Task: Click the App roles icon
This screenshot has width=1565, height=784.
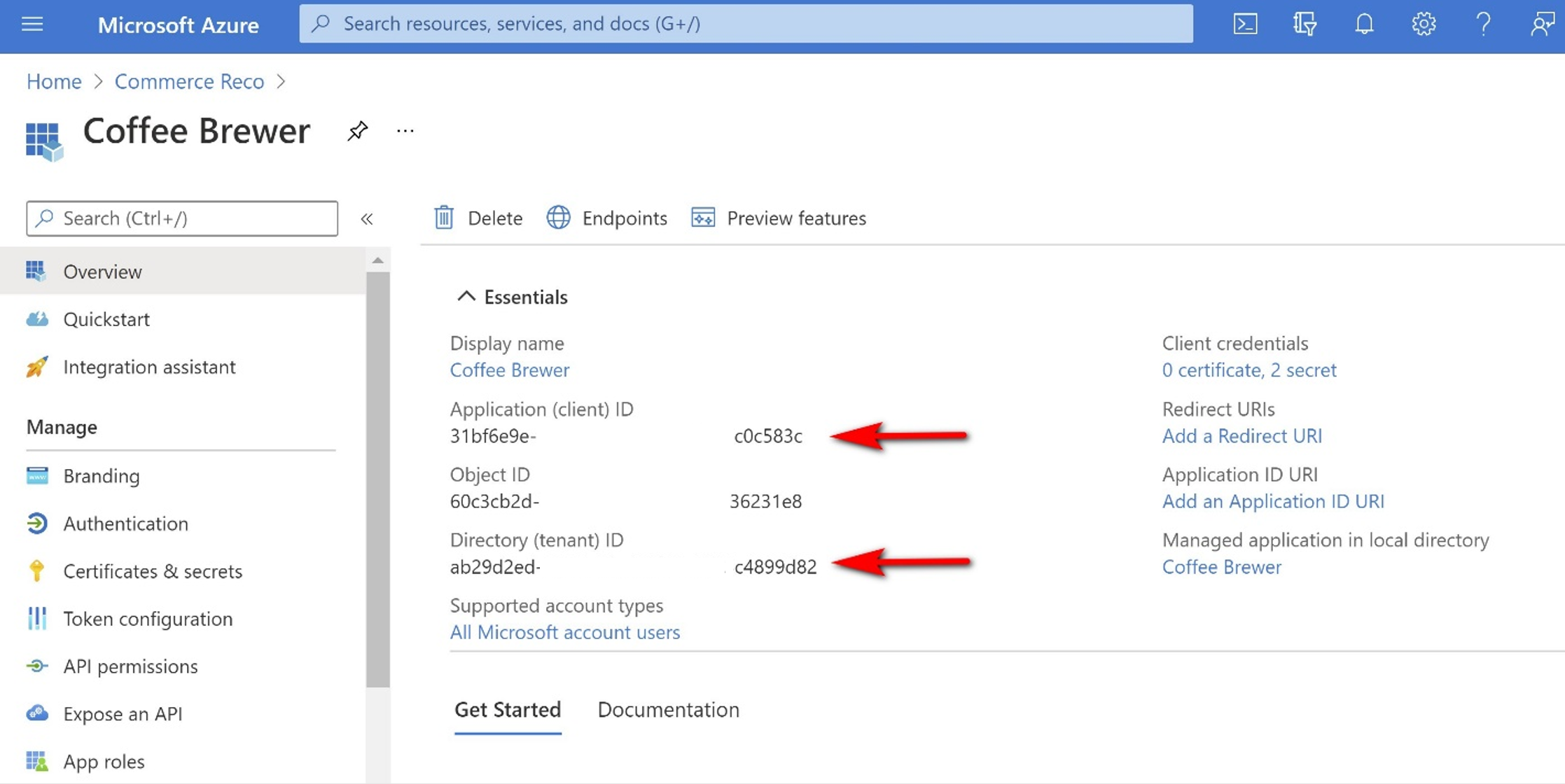Action: click(x=36, y=761)
